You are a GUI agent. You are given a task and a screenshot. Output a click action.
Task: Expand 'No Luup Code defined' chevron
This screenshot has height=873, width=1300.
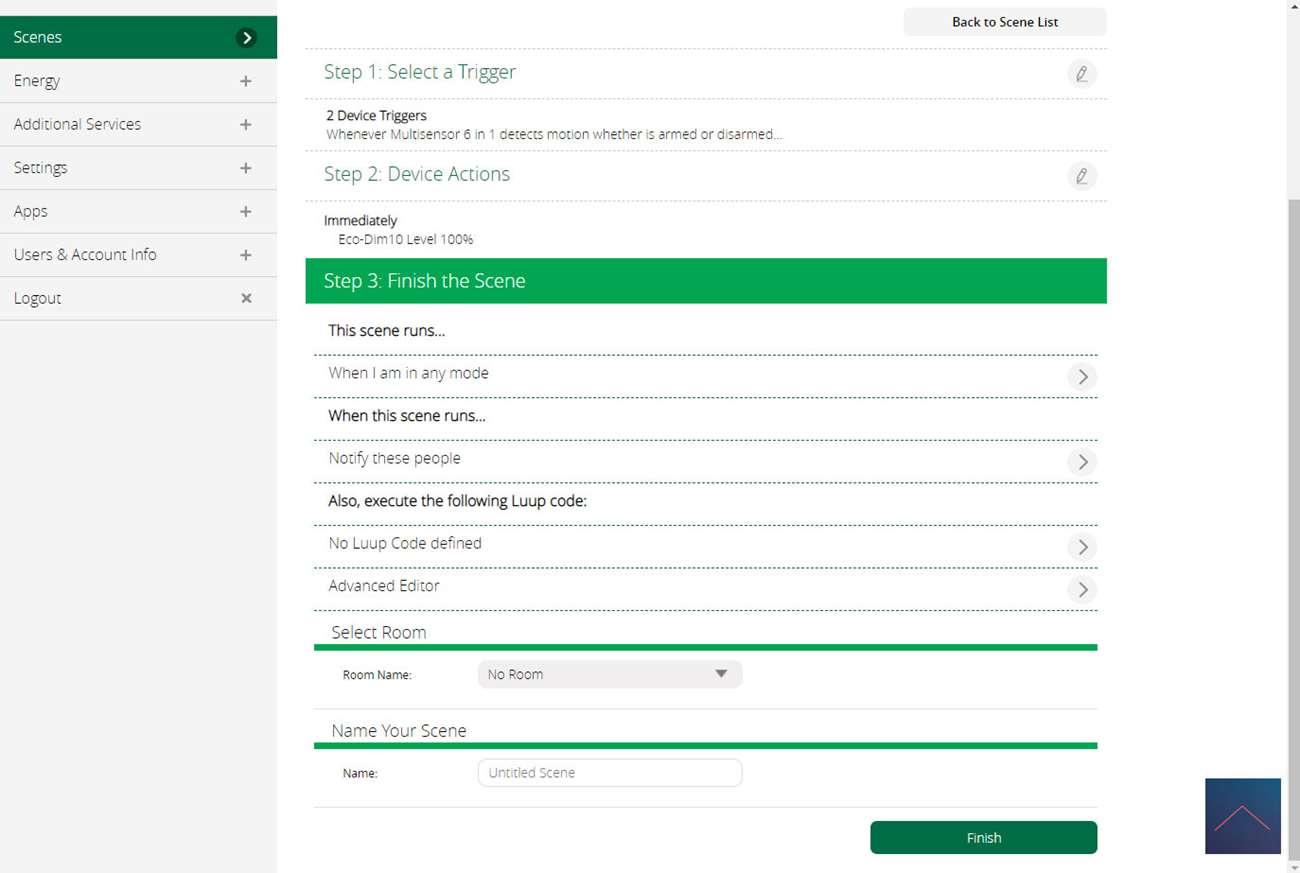pos(1081,547)
